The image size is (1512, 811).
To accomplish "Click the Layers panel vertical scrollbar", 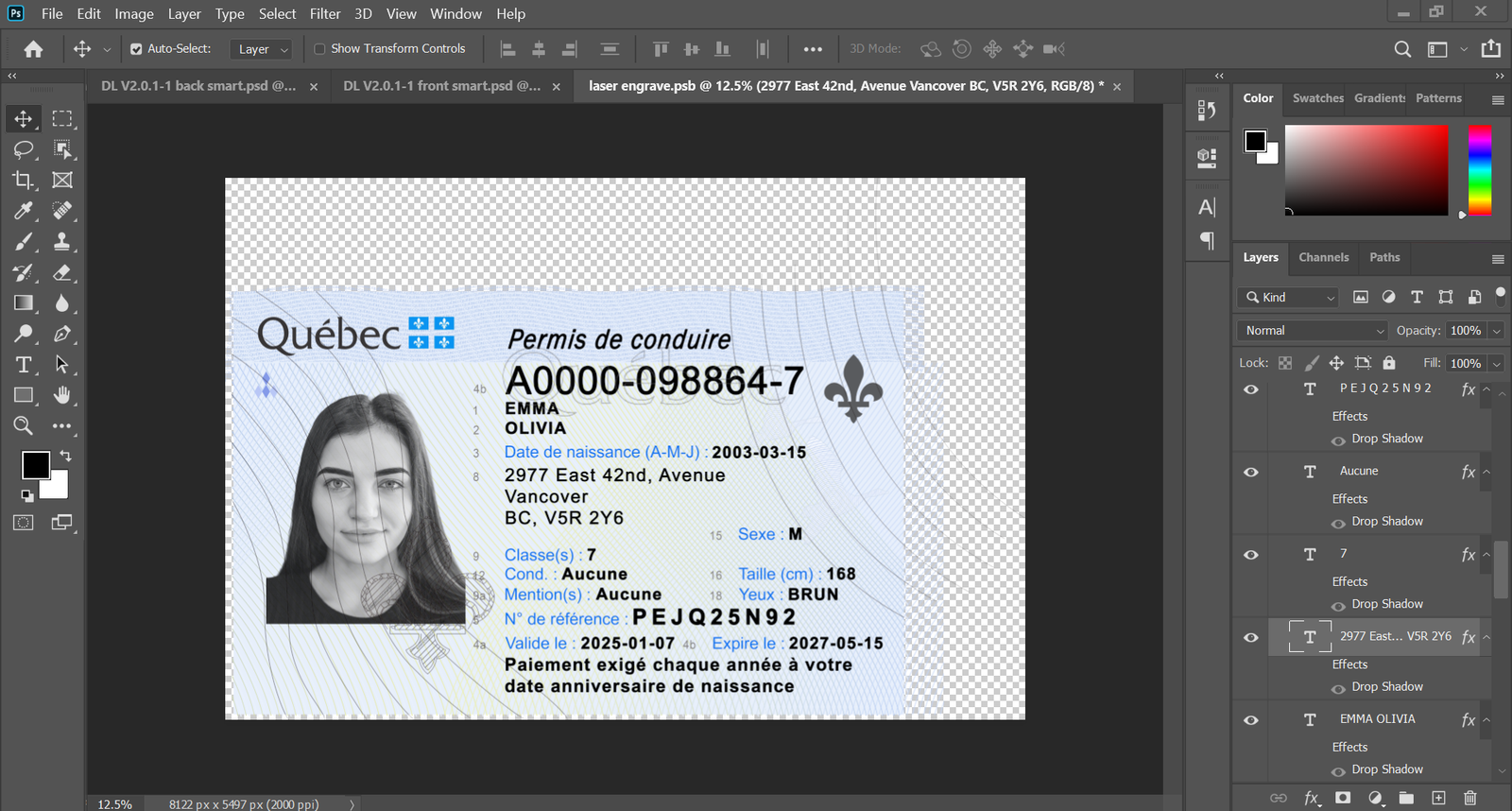I will [x=1501, y=570].
